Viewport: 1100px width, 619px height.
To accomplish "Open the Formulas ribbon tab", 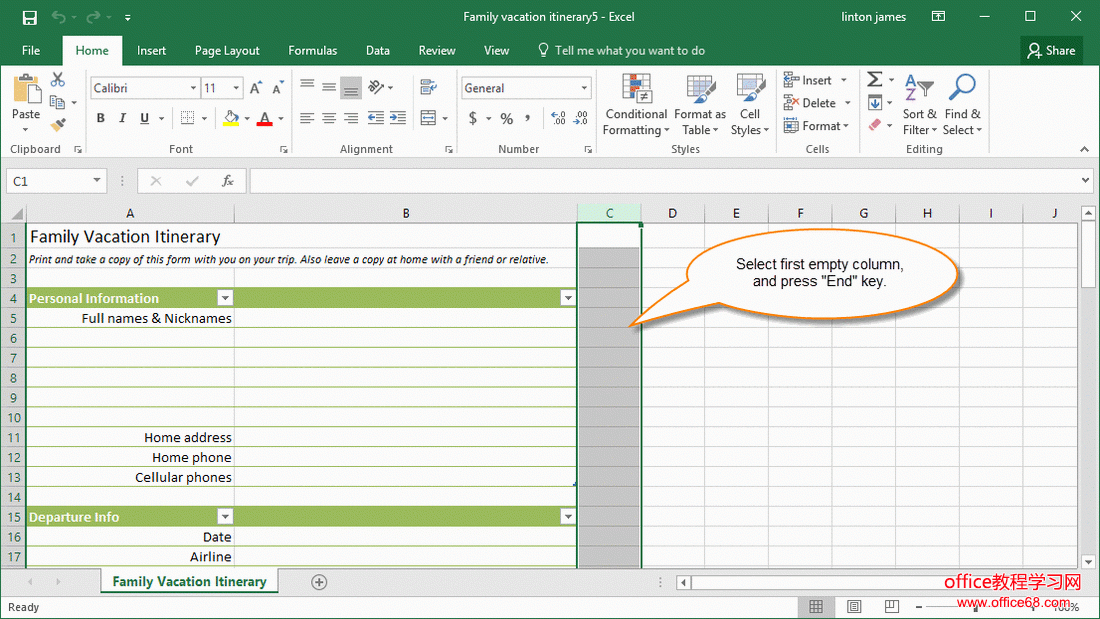I will (x=312, y=50).
